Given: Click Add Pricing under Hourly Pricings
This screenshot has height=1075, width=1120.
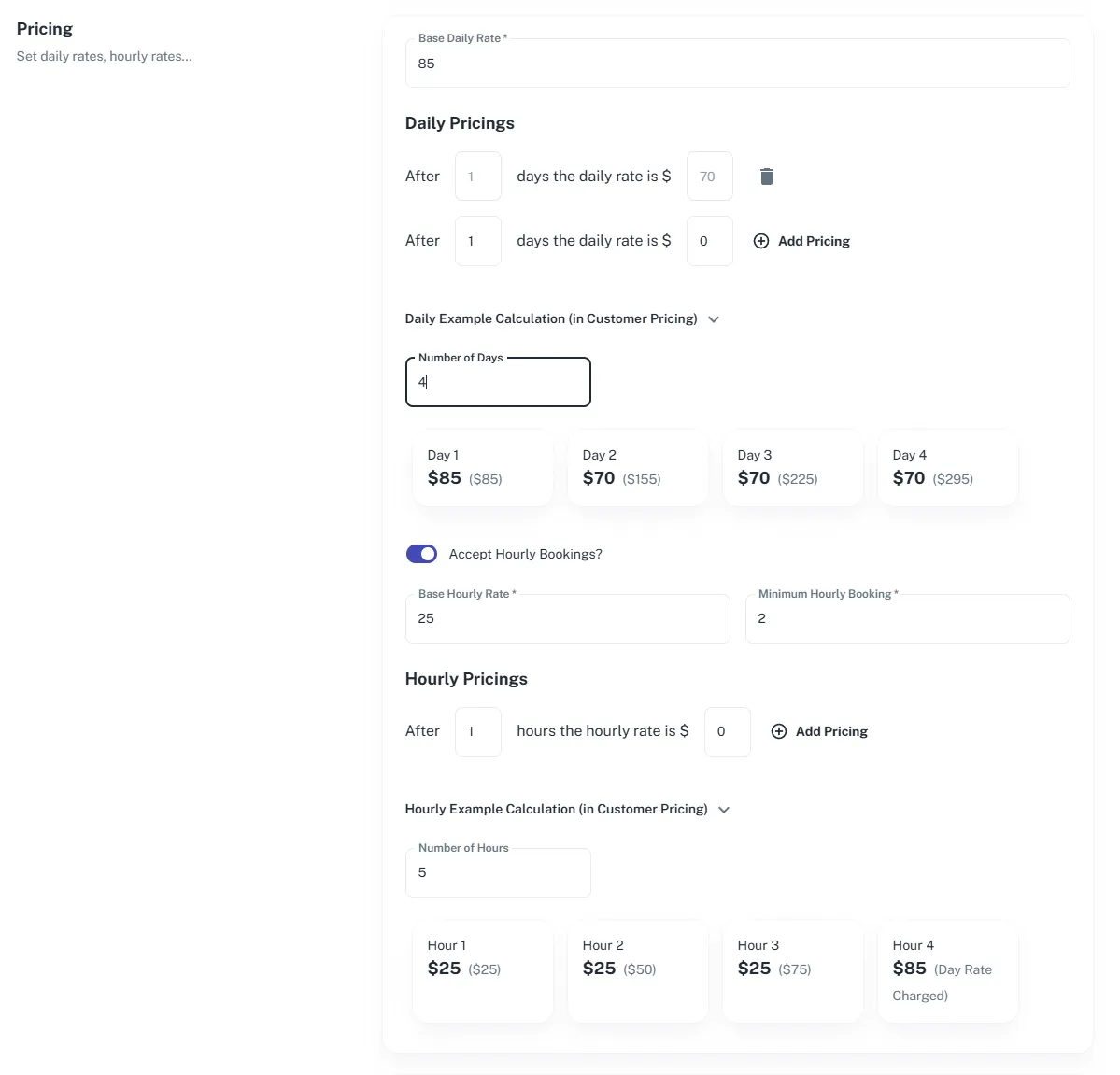Looking at the screenshot, I should (831, 731).
